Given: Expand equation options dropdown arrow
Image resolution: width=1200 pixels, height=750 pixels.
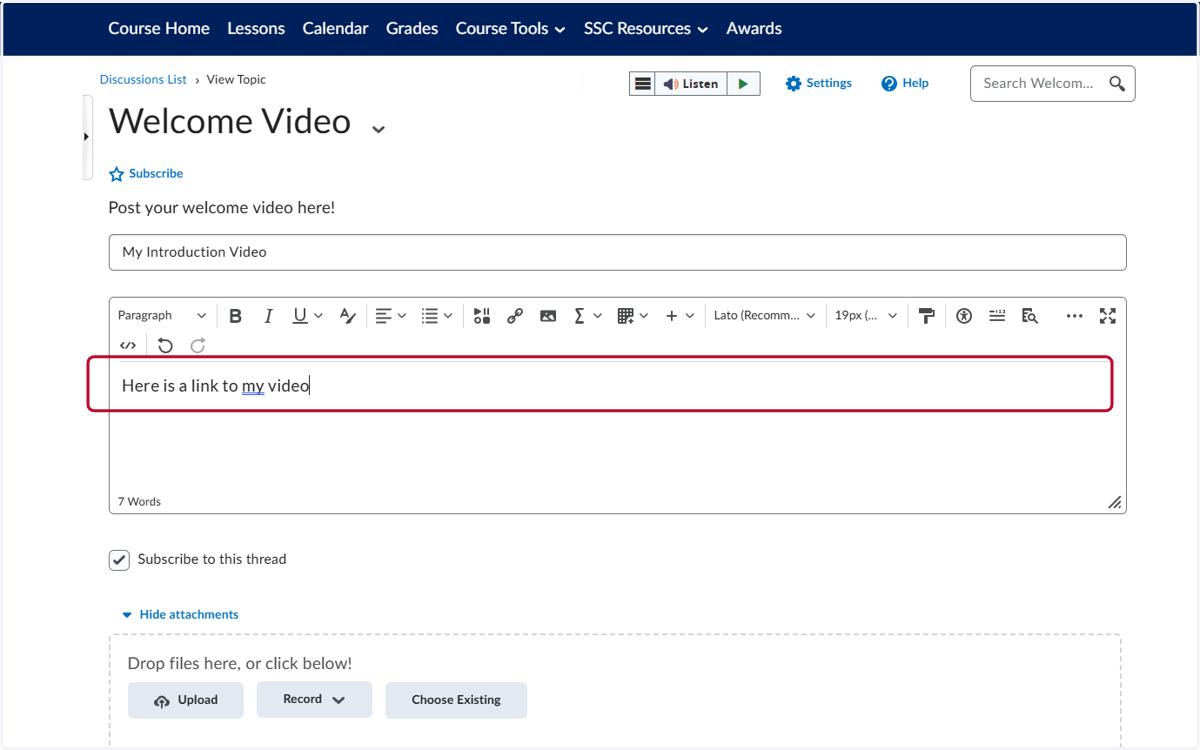Looking at the screenshot, I should coord(598,316).
